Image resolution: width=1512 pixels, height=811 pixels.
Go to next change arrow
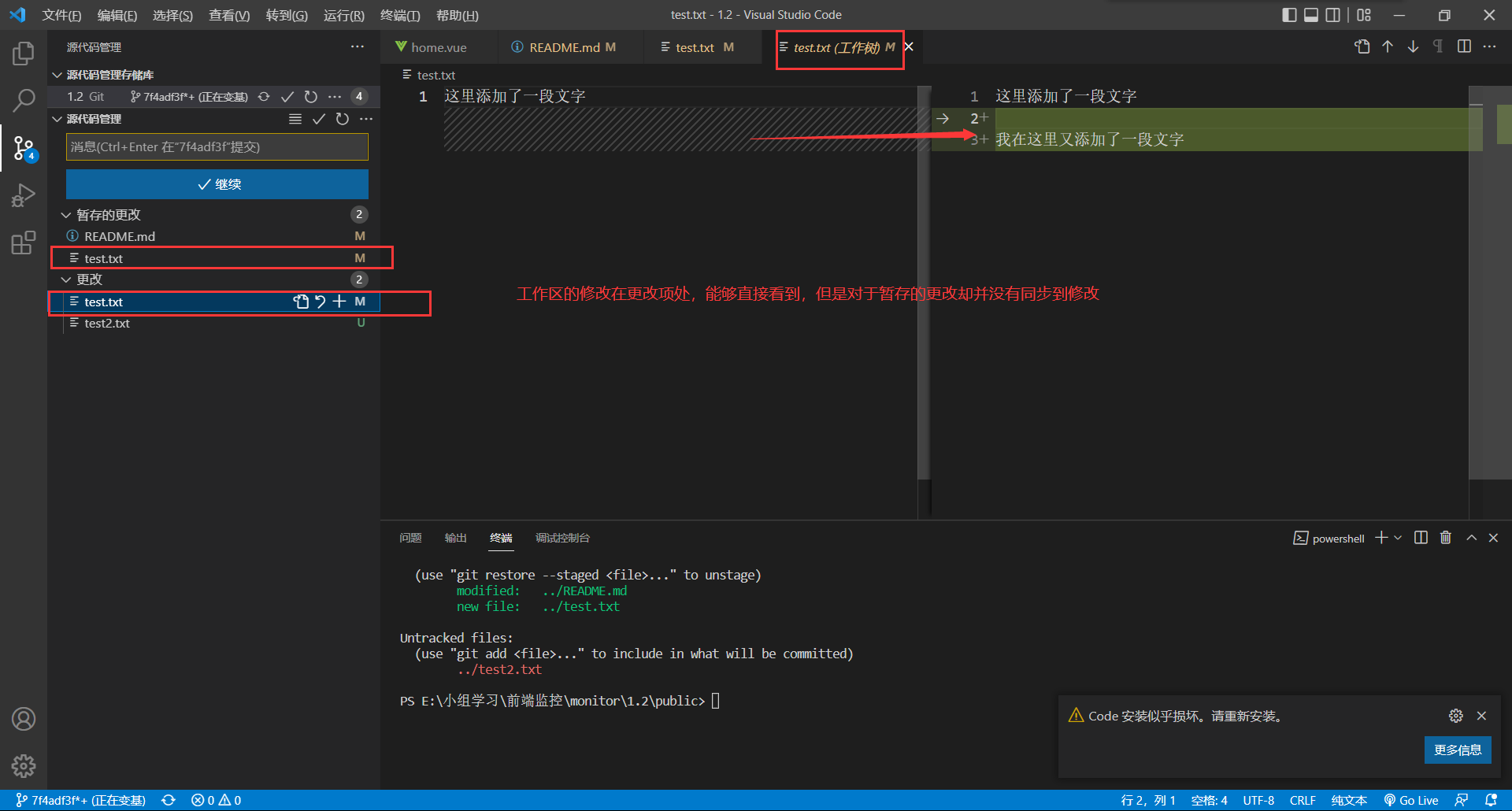(x=1414, y=47)
